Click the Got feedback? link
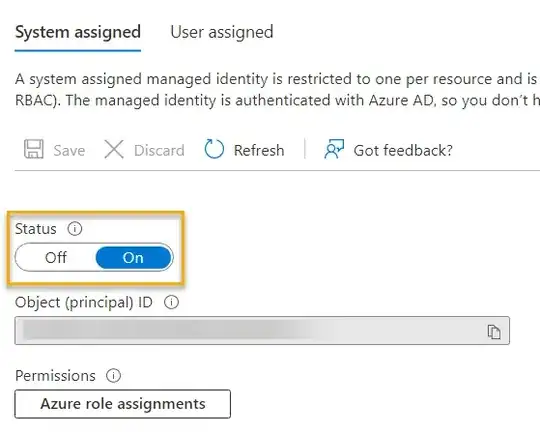Screen dimensions: 540x433 pyautogui.click(x=403, y=151)
